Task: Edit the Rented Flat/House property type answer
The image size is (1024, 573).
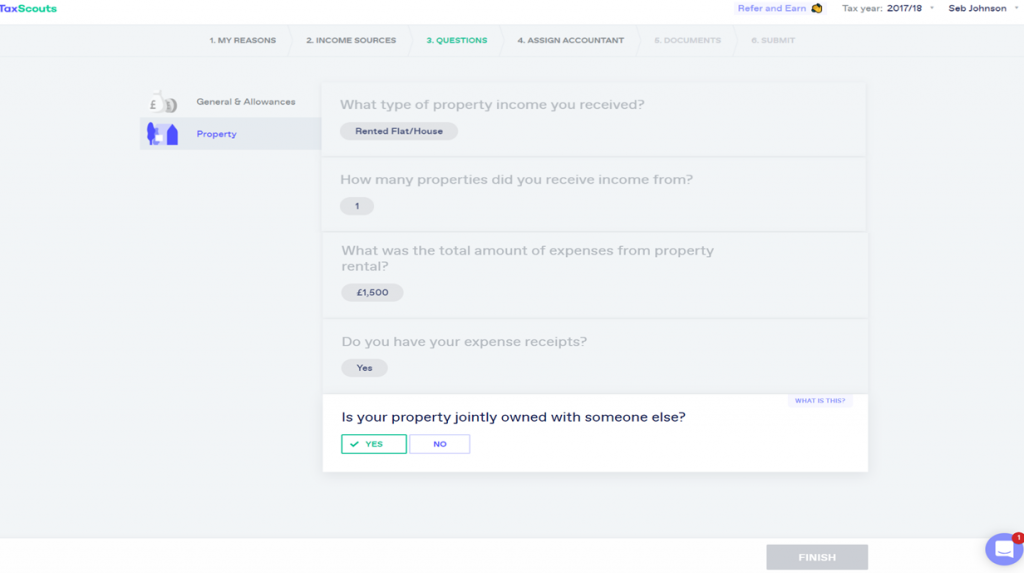Action: [x=398, y=131]
